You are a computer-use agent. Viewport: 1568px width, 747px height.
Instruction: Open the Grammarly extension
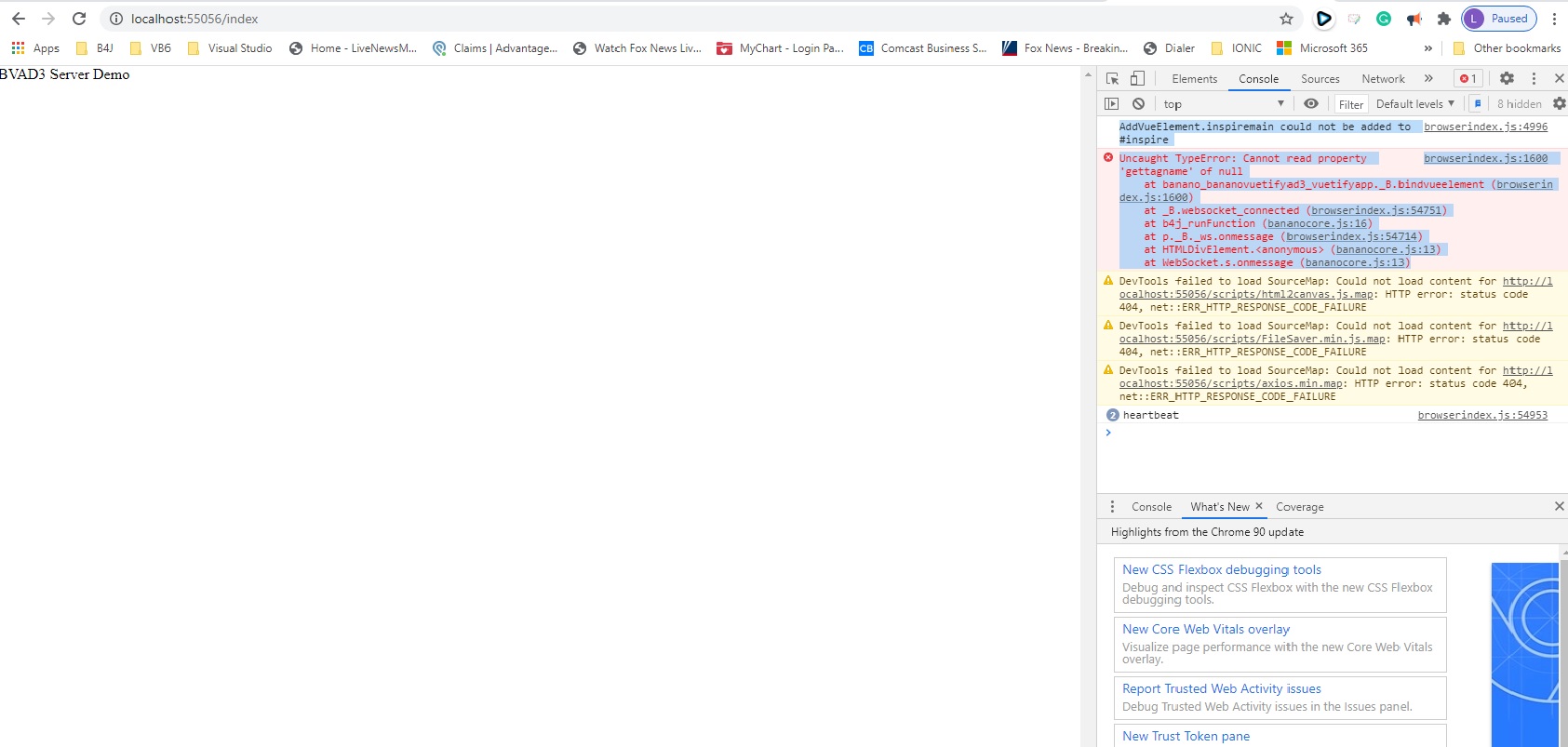tap(1384, 19)
